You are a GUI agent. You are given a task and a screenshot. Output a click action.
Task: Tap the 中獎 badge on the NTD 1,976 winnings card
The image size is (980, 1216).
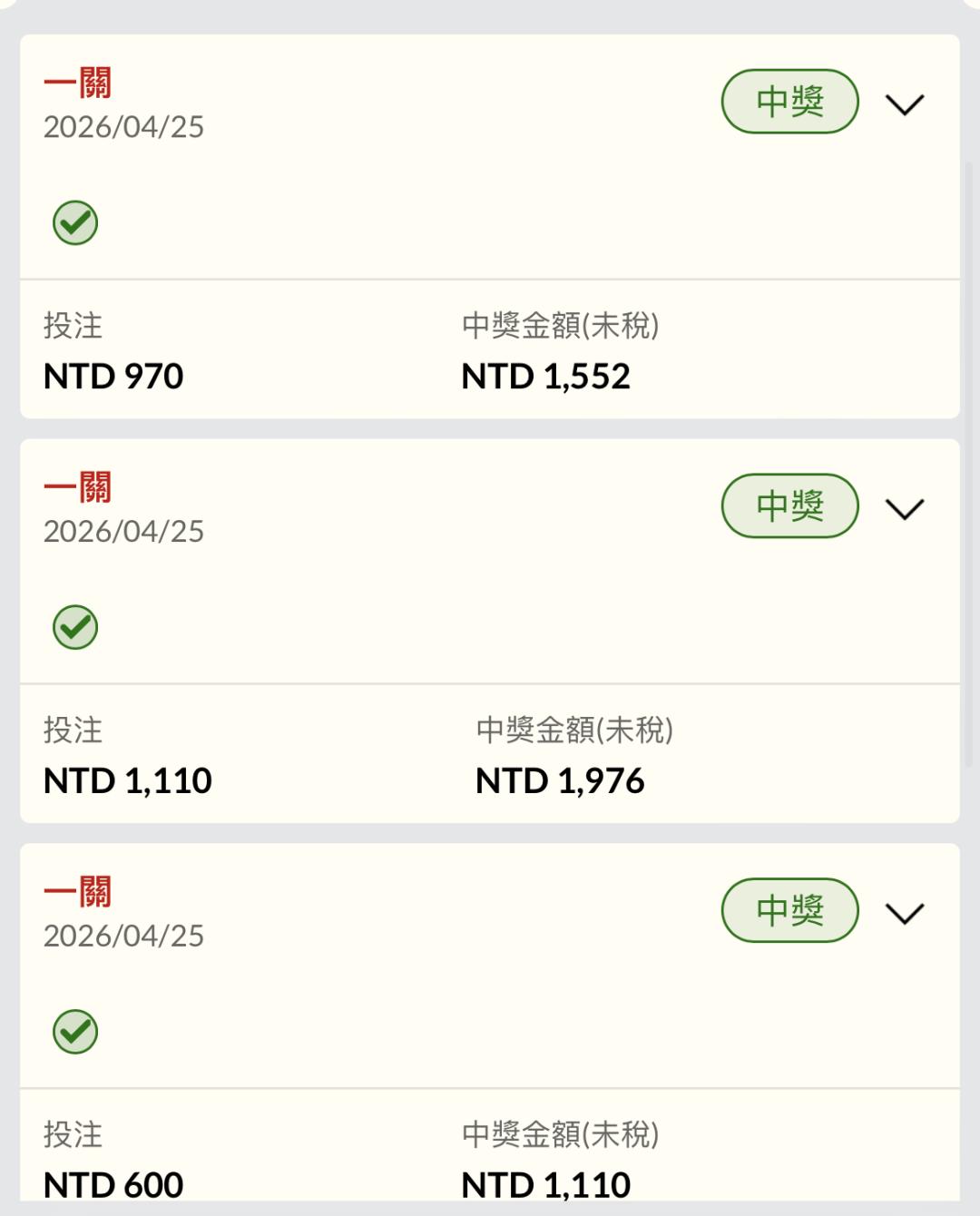click(789, 506)
